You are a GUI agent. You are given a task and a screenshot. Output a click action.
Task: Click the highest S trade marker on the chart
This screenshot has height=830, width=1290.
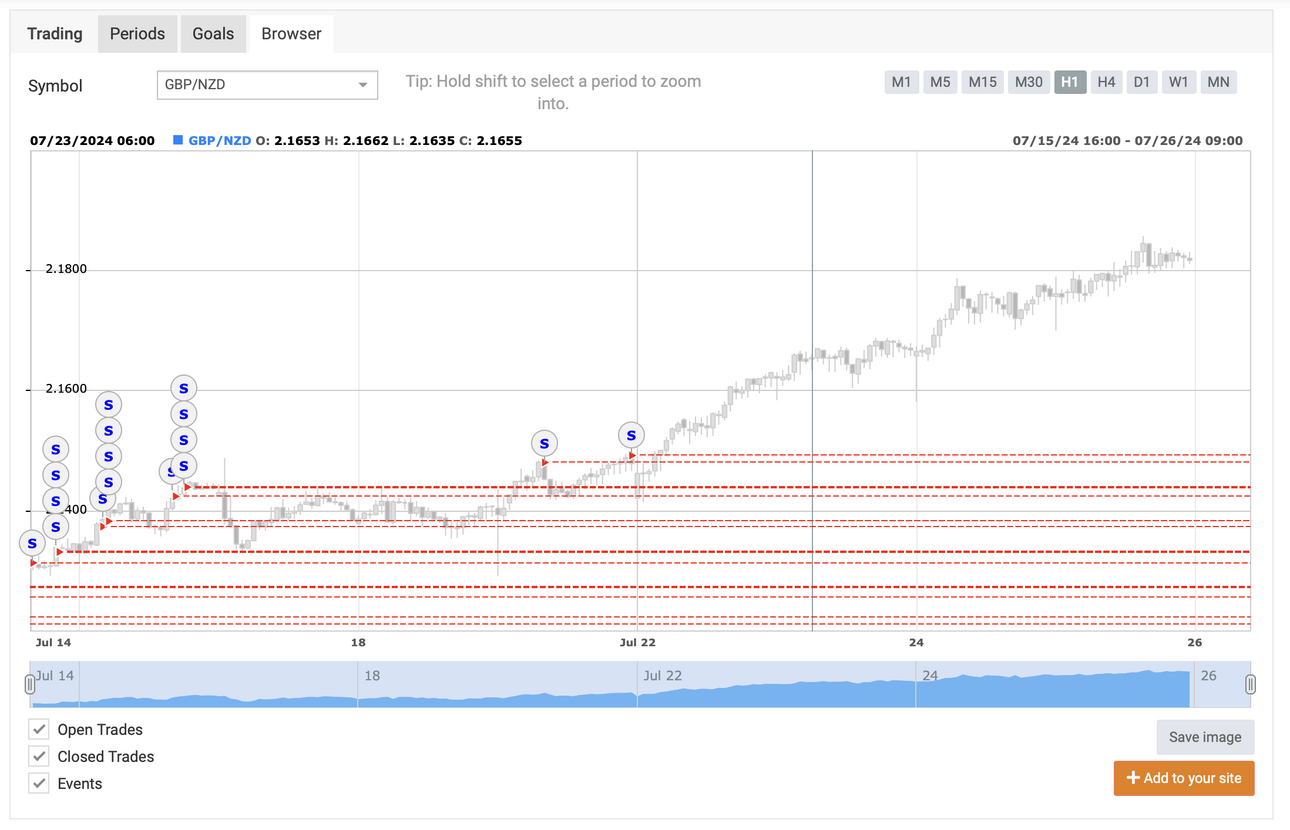coord(183,388)
